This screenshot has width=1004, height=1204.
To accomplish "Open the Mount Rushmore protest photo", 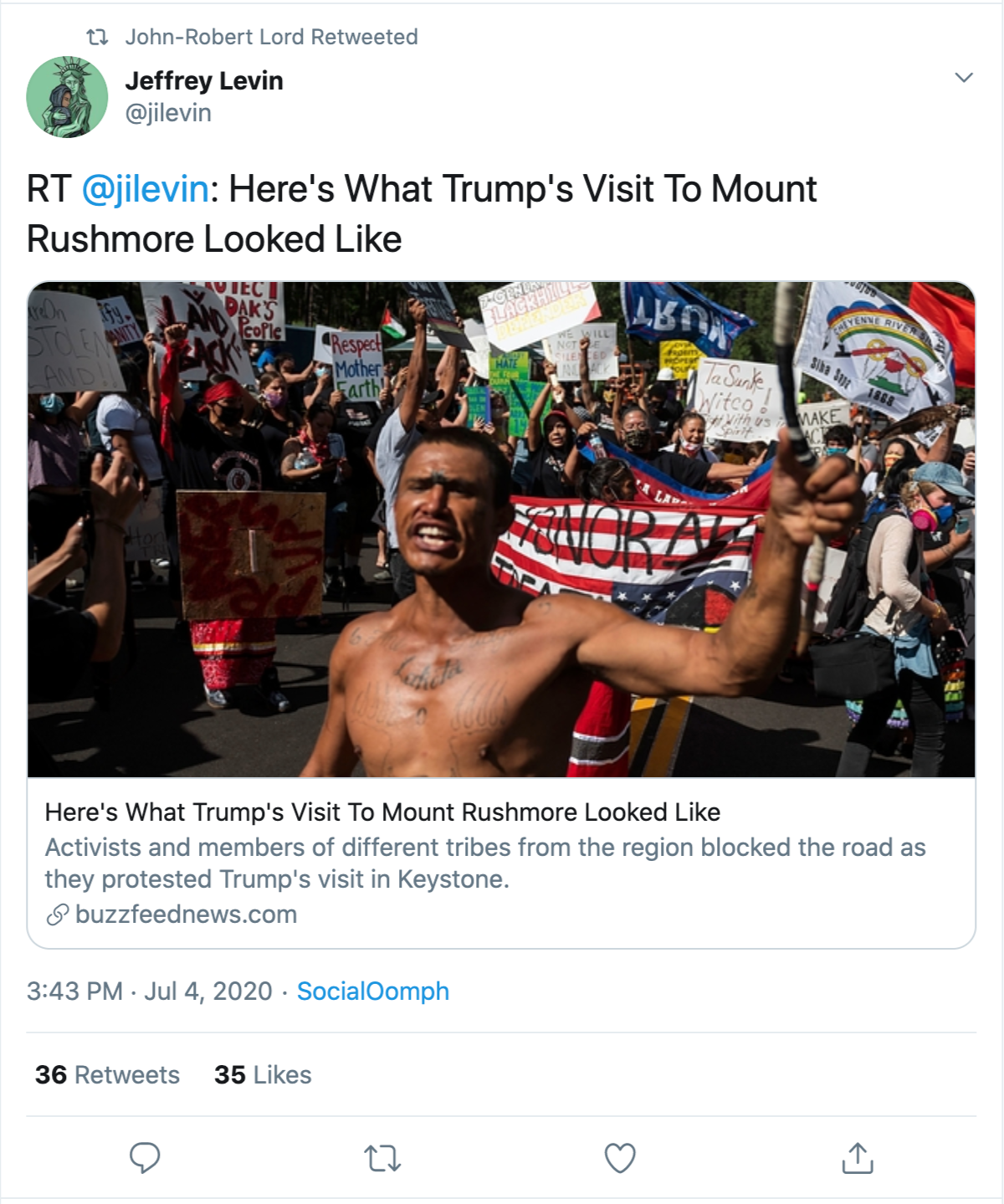I will (x=501, y=529).
